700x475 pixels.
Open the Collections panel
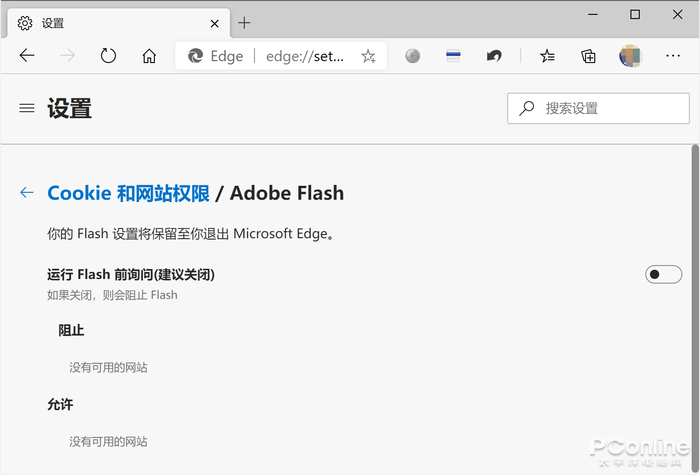589,56
